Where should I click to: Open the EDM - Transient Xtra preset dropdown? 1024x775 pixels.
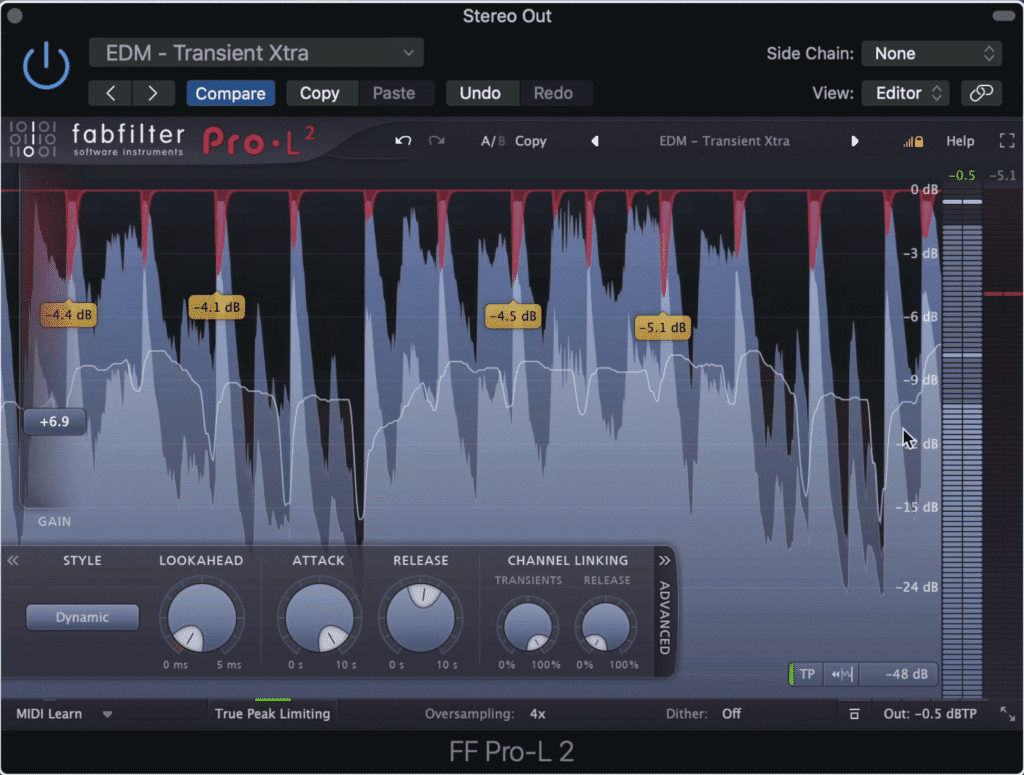click(x=256, y=53)
